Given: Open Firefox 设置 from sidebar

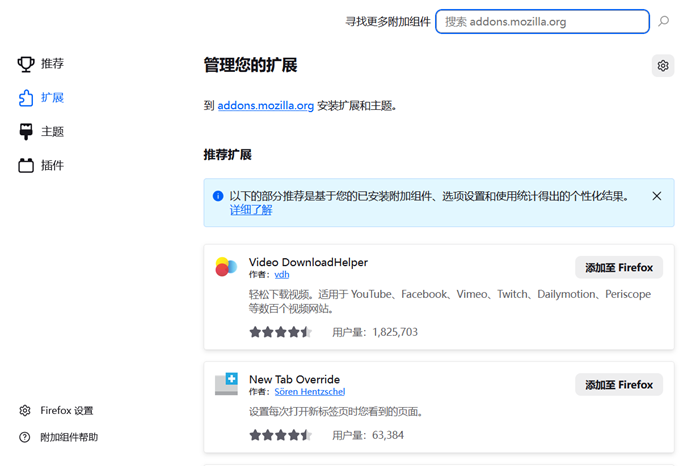Looking at the screenshot, I should pos(67,410).
